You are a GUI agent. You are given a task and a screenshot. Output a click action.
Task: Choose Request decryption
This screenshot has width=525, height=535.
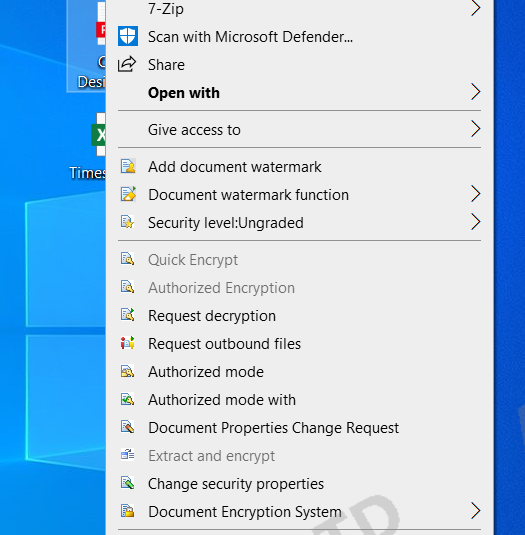tap(300, 315)
